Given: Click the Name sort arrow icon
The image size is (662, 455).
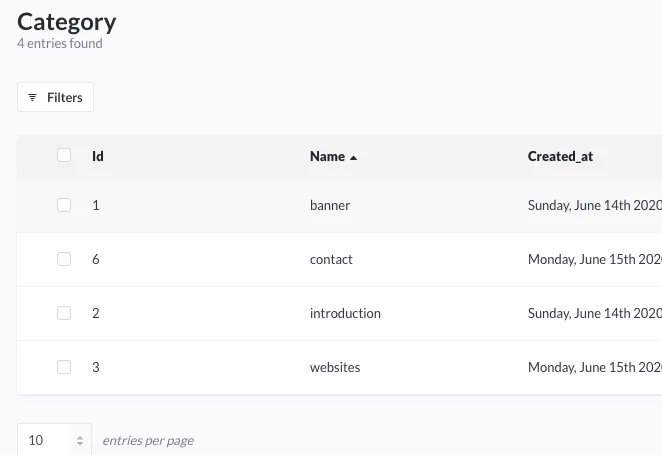Looking at the screenshot, I should tap(354, 157).
